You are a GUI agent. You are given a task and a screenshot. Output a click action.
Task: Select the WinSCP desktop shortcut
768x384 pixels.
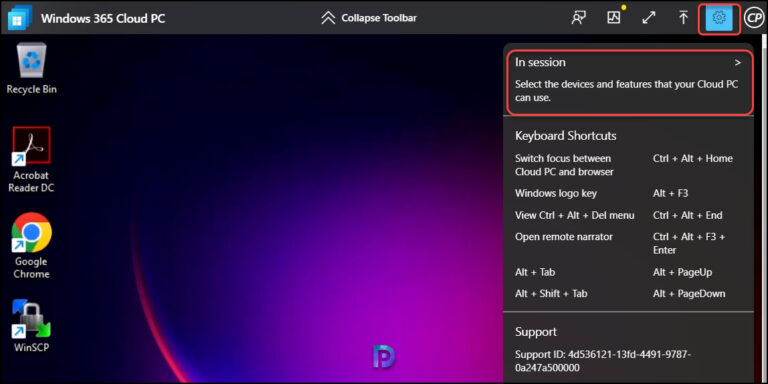tap(31, 326)
